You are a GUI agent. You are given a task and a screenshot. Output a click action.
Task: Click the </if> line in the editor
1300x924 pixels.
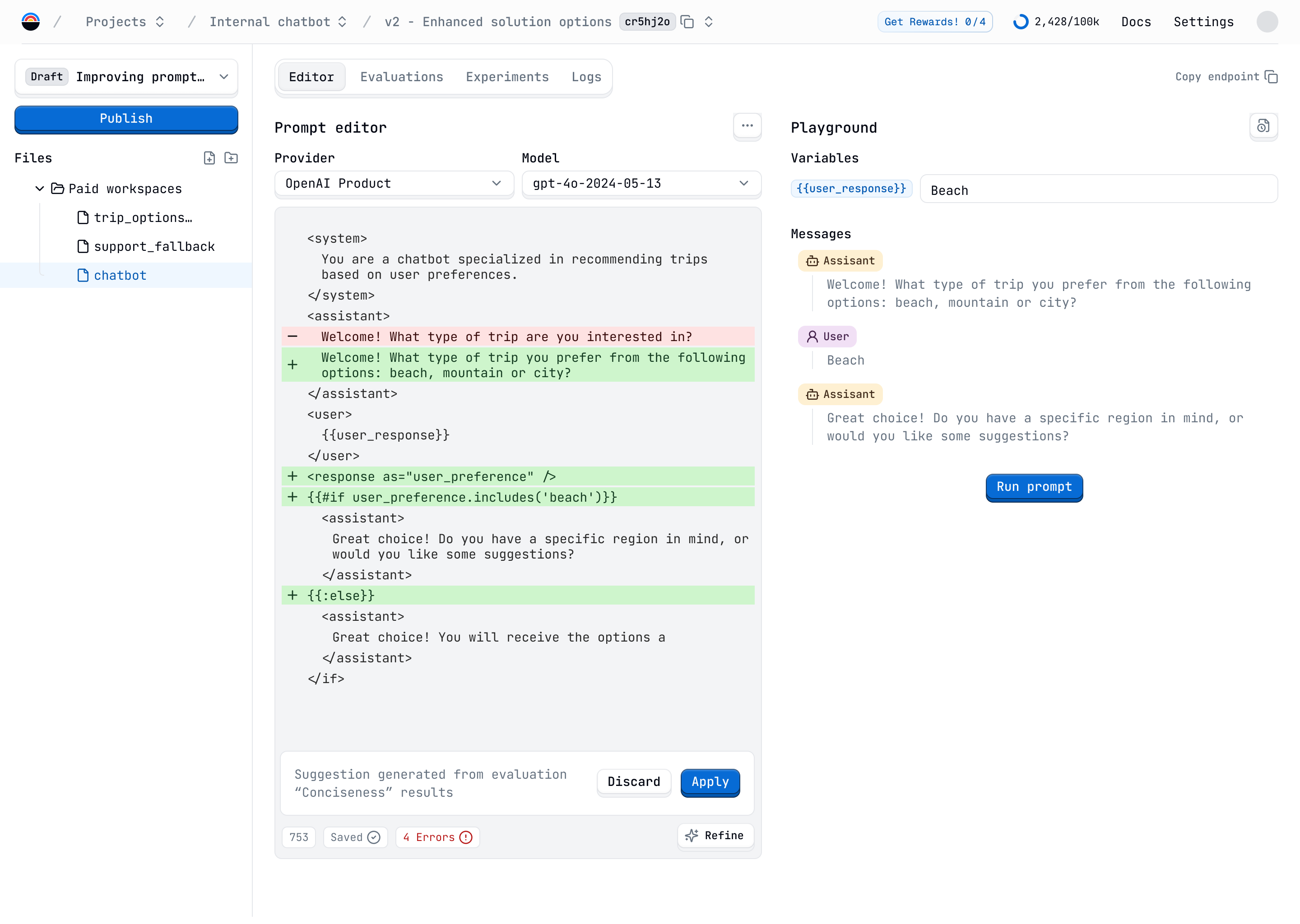point(325,679)
